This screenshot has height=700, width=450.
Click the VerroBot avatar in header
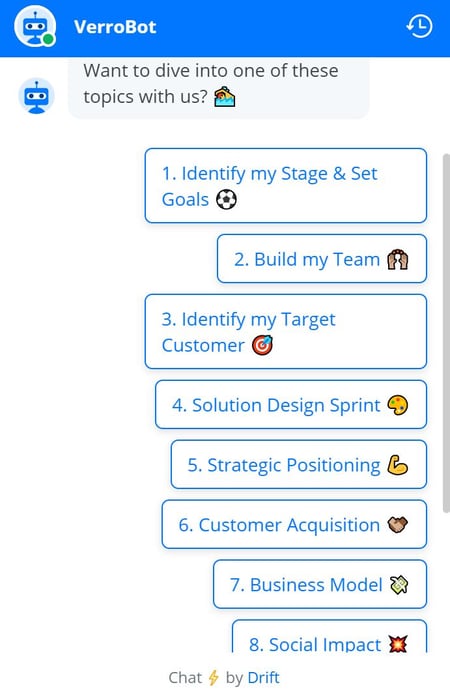pos(35,26)
